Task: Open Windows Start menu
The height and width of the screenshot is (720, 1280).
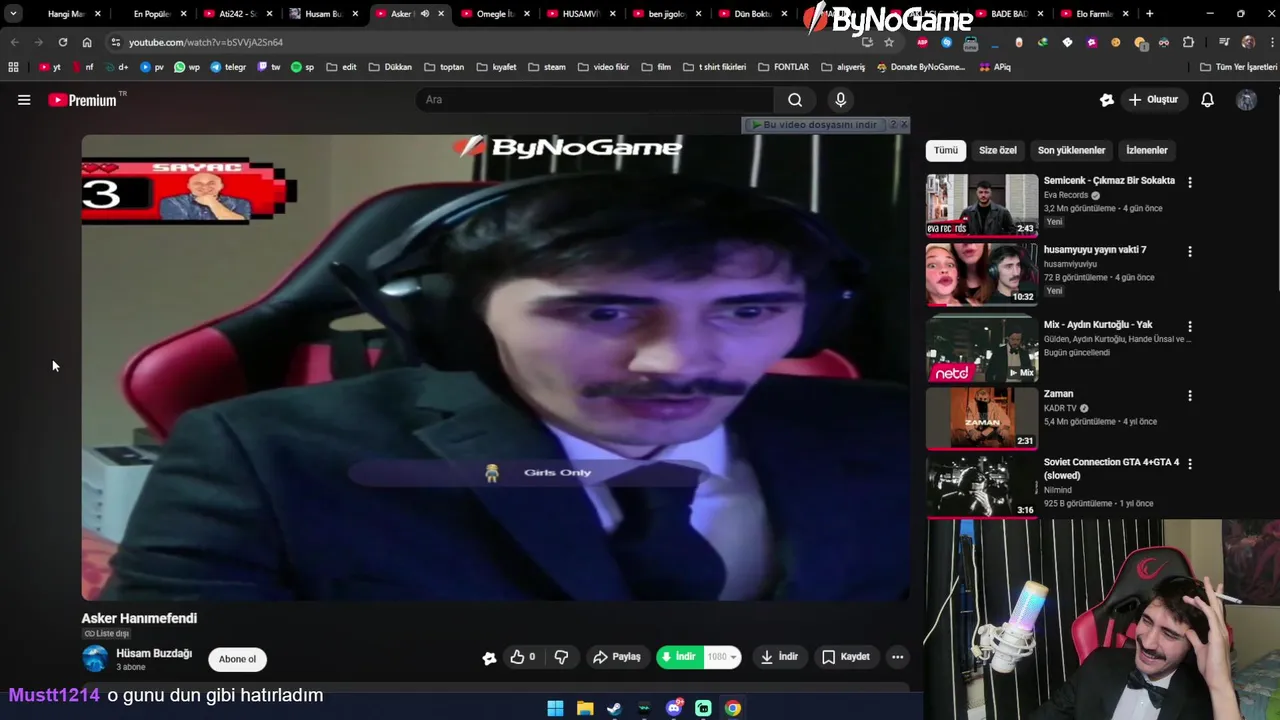Action: pos(555,708)
